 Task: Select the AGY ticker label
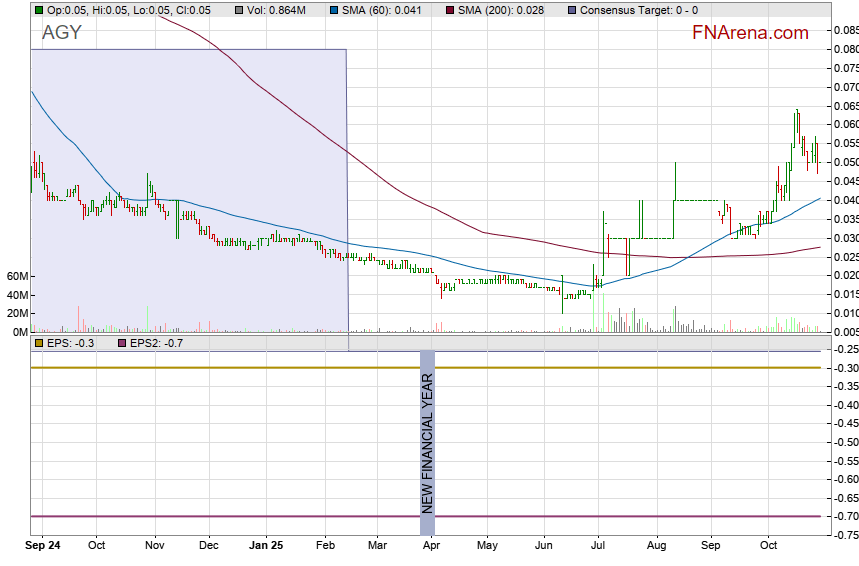(x=61, y=33)
